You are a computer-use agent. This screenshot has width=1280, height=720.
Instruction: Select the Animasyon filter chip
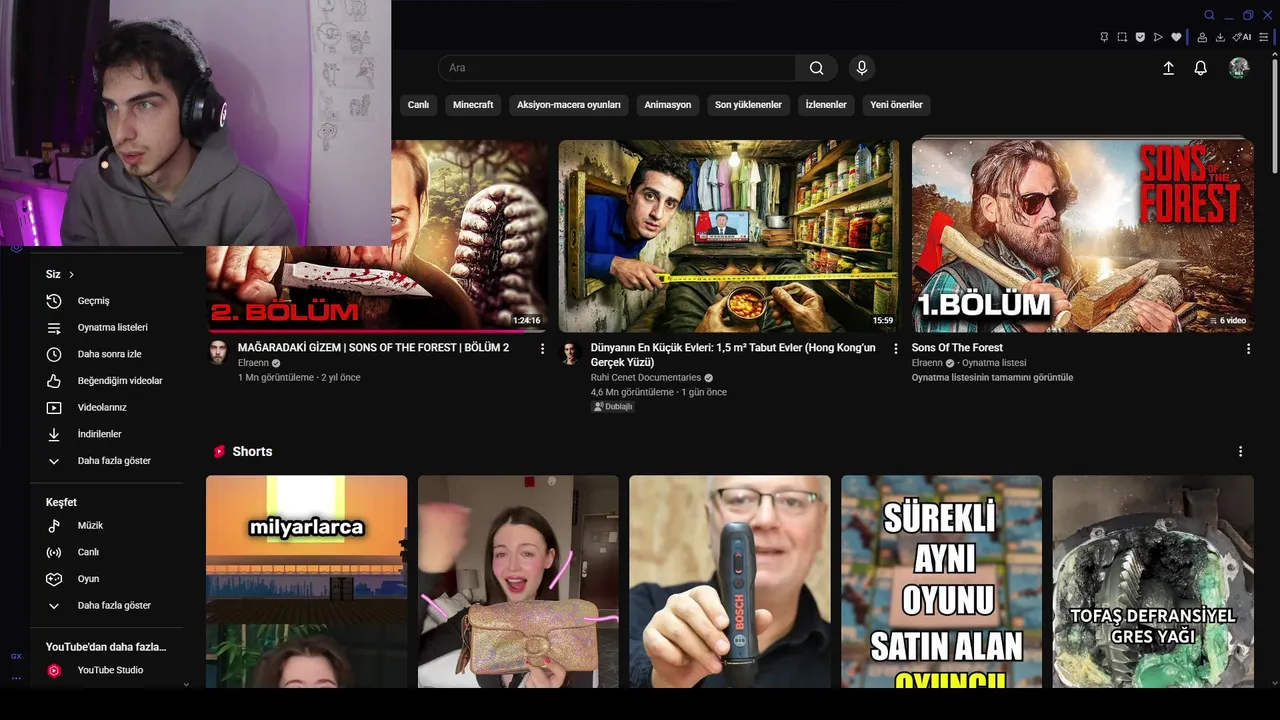[x=668, y=105]
